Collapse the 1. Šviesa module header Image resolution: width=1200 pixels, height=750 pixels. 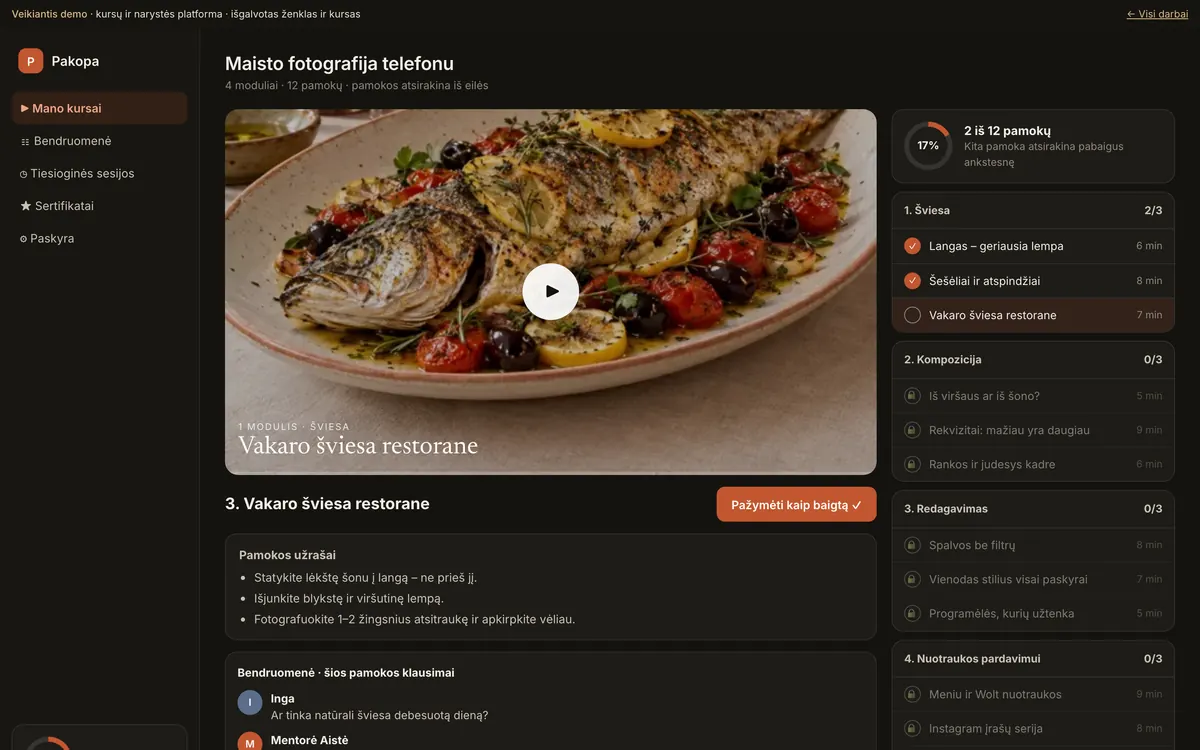pyautogui.click(x=1033, y=210)
